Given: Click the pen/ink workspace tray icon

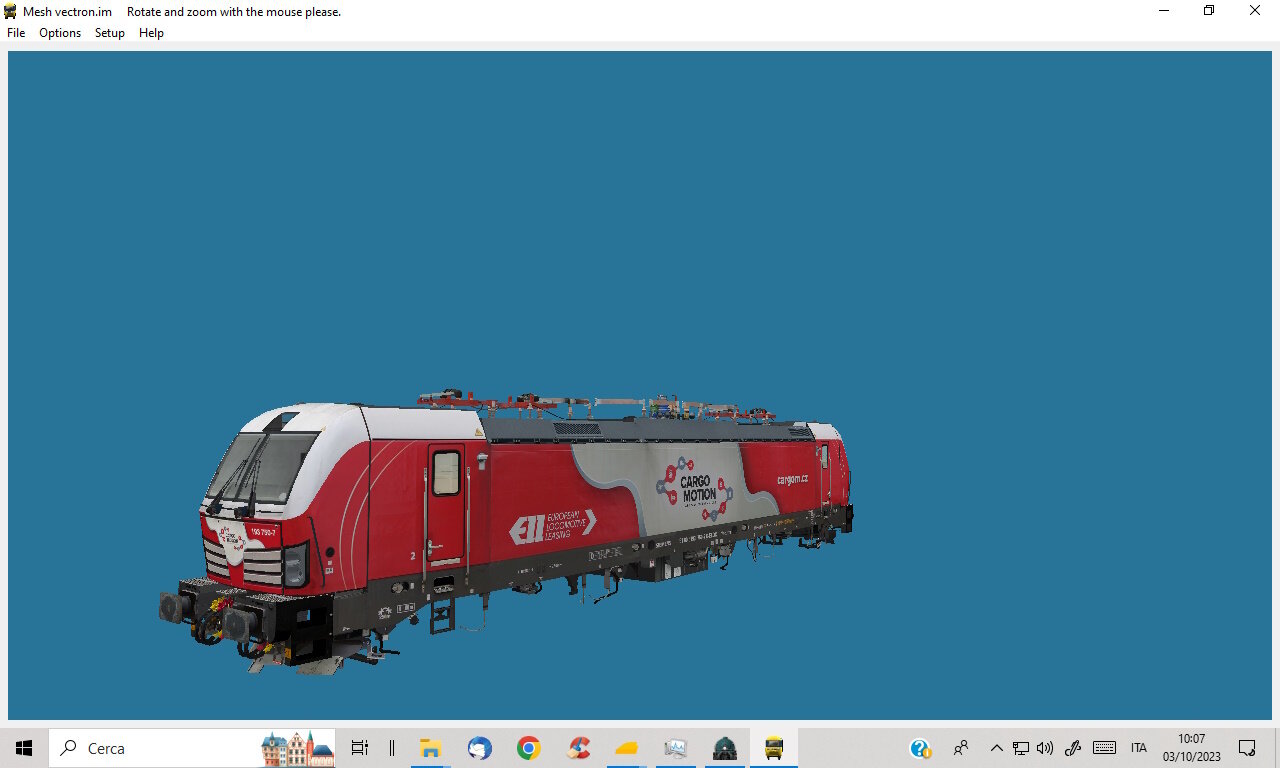Looking at the screenshot, I should pos(1073,748).
